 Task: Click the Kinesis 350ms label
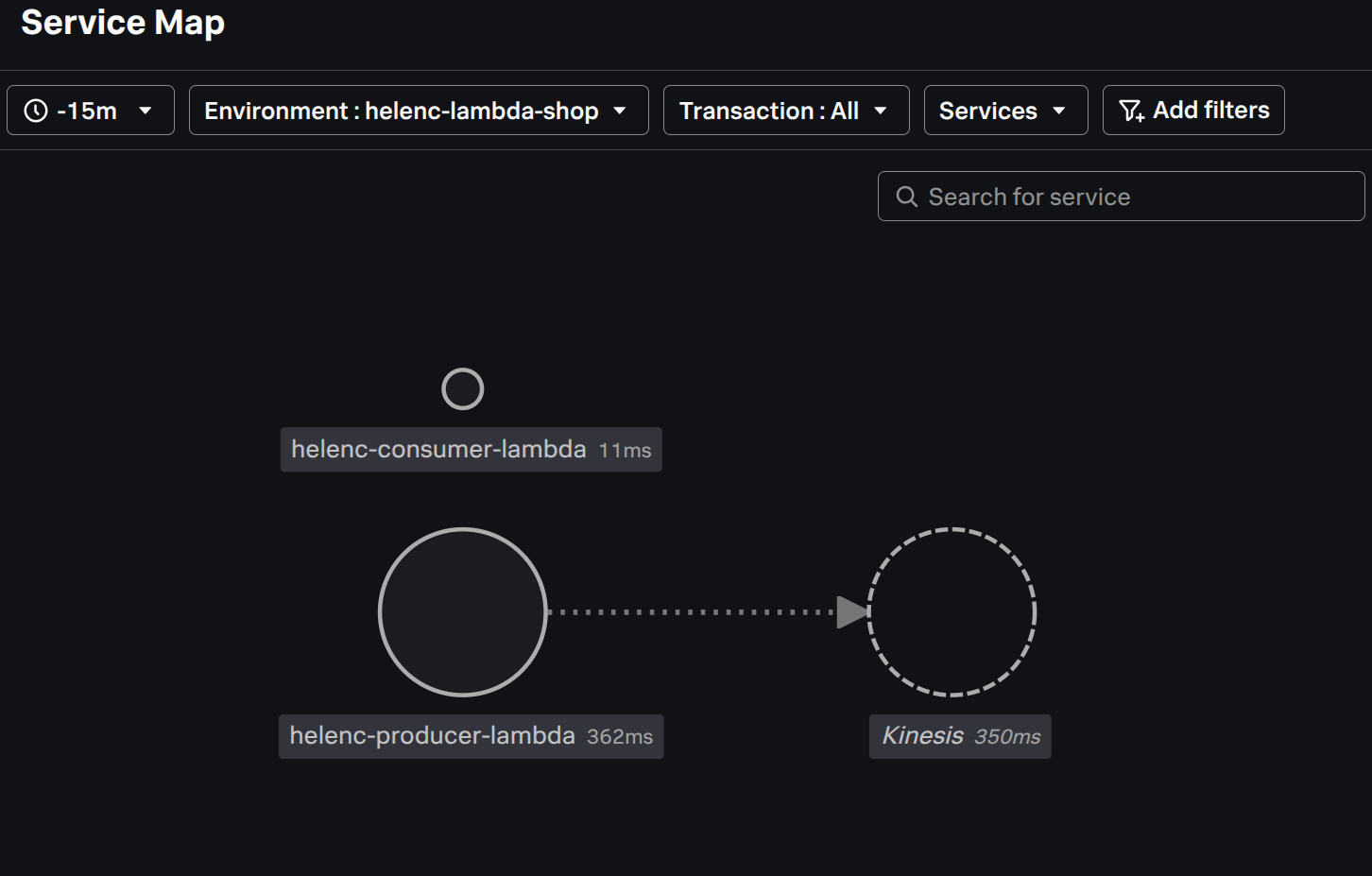click(x=960, y=736)
